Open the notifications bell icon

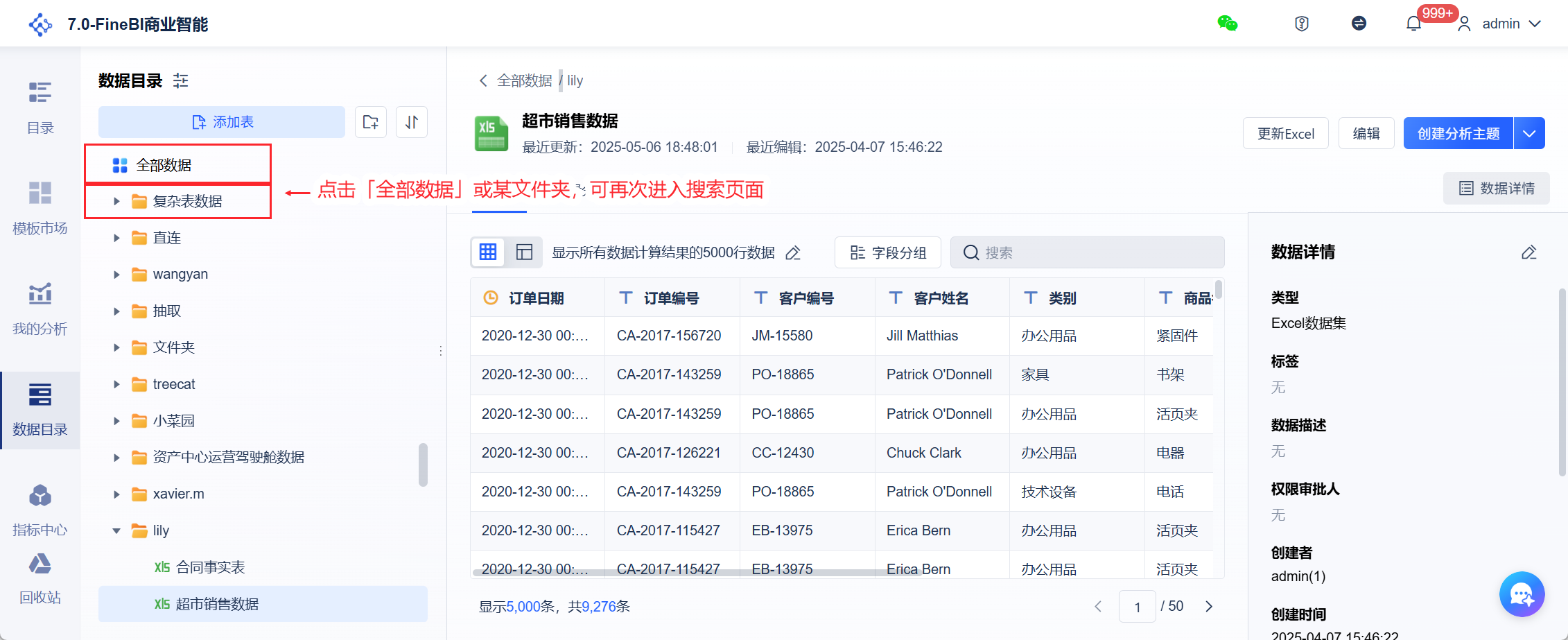(1413, 24)
